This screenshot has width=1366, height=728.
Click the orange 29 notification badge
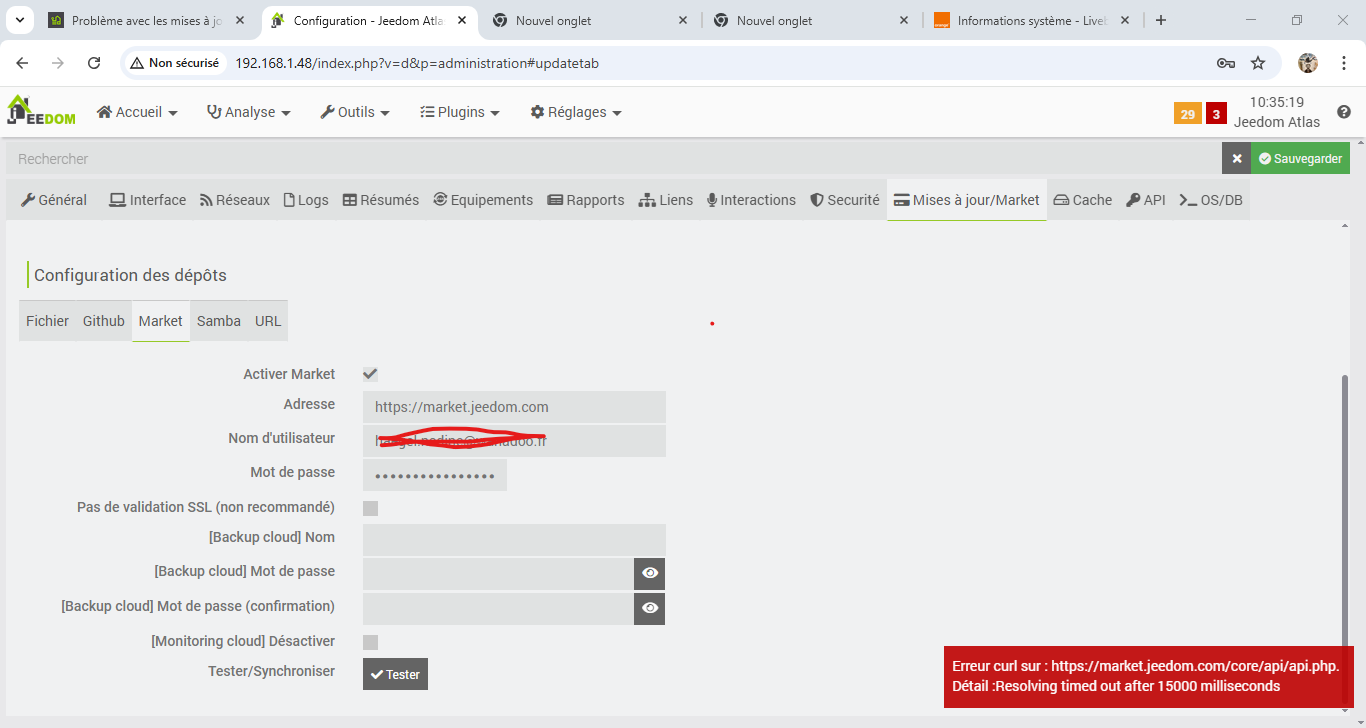(1187, 114)
